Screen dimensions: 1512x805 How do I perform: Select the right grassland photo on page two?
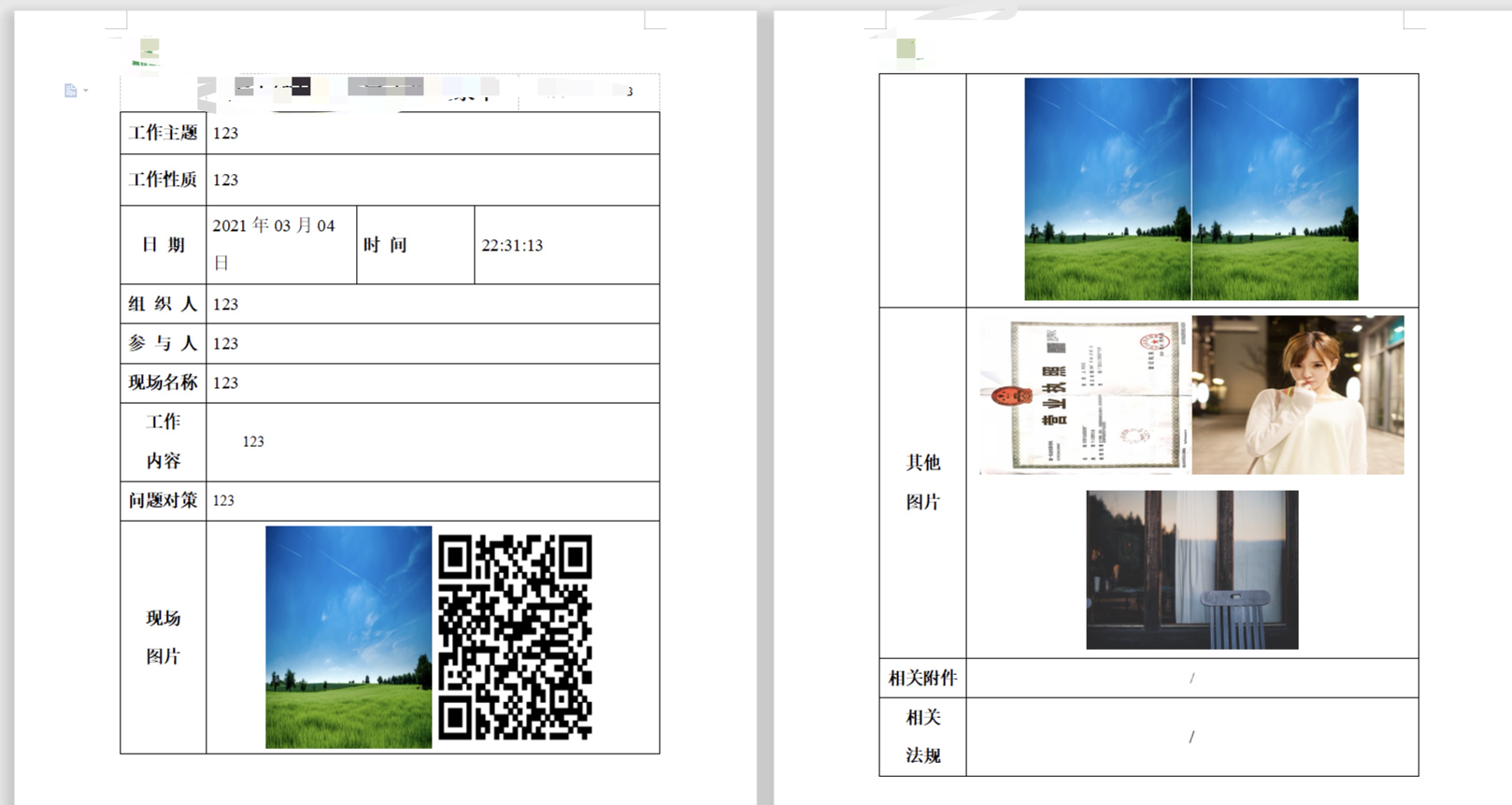click(x=1276, y=189)
